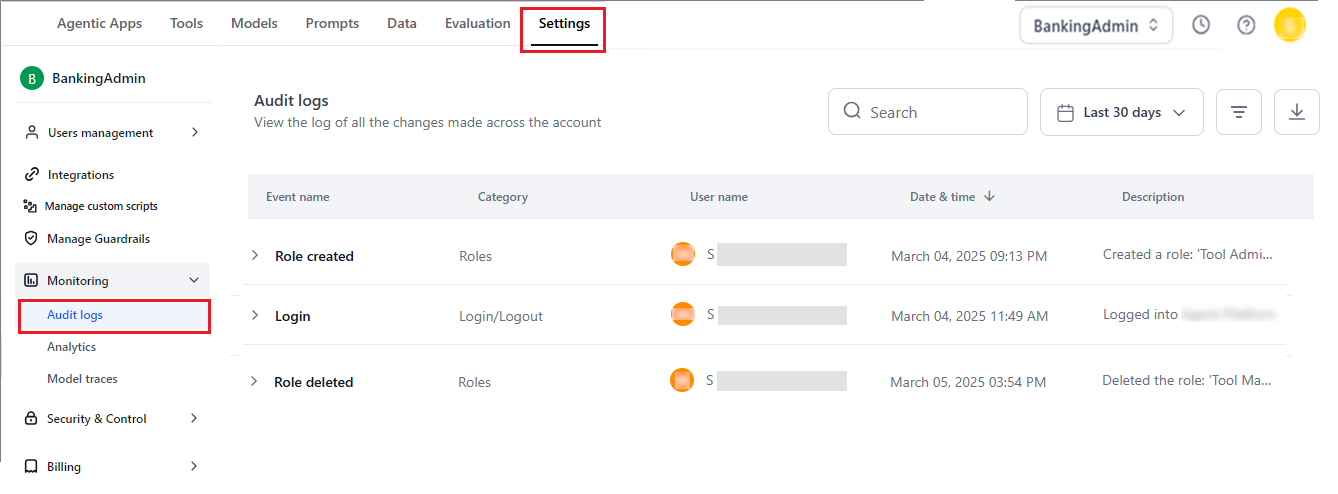Click the yellow user profile avatar
This screenshot has width=1338, height=494.
point(1289,25)
